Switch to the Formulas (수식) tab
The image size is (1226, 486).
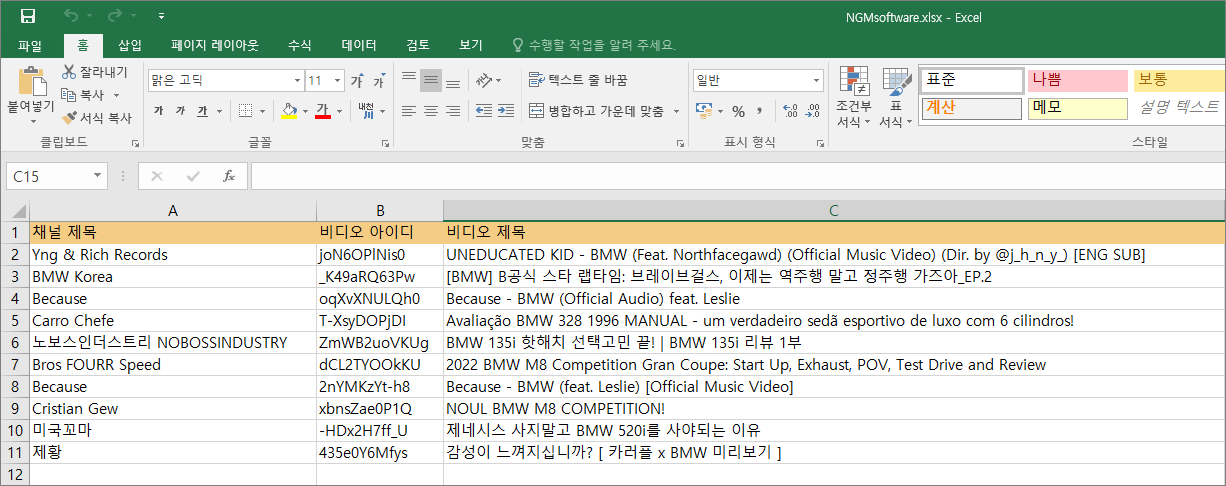(300, 45)
